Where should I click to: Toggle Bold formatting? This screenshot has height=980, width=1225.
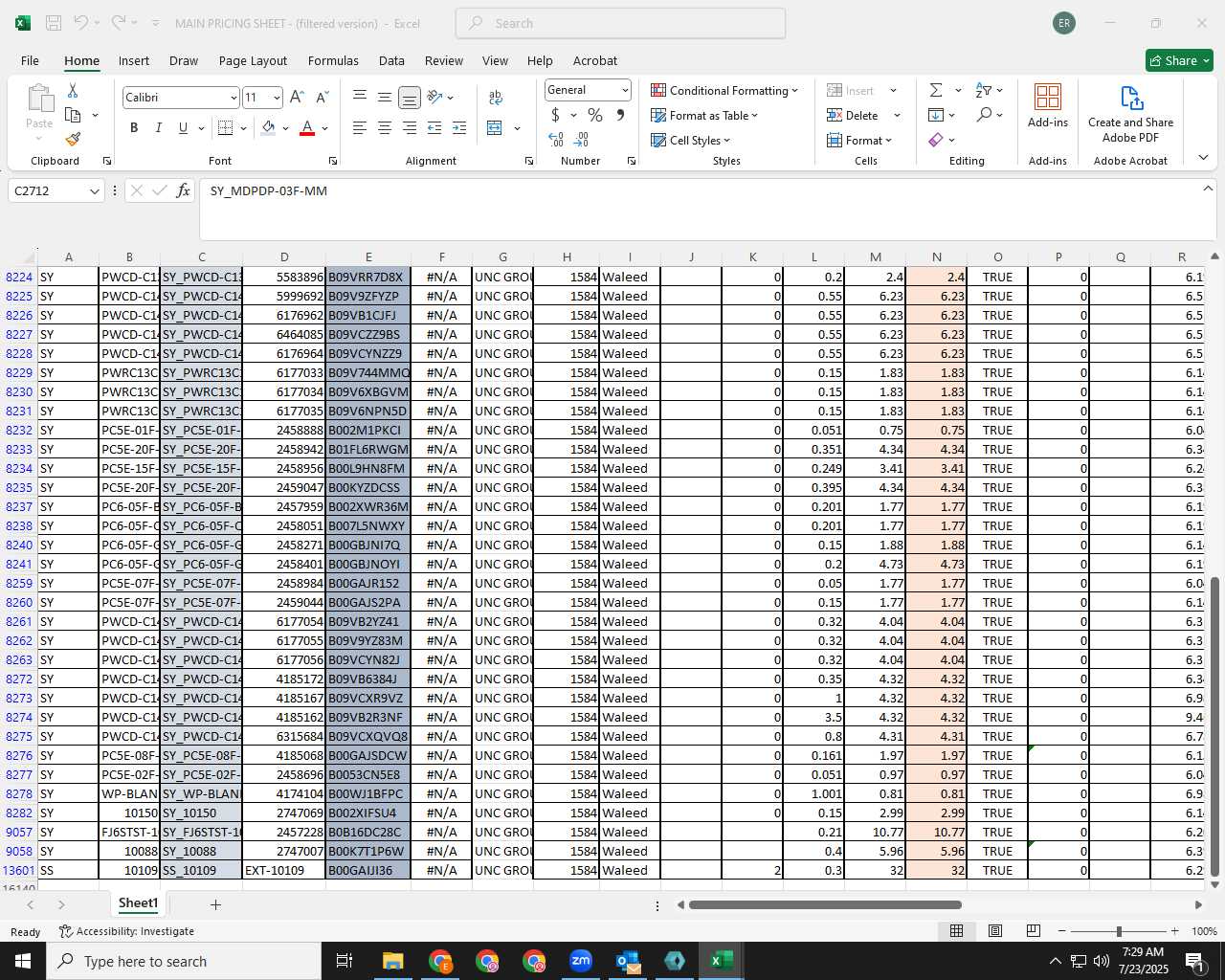[x=134, y=127]
